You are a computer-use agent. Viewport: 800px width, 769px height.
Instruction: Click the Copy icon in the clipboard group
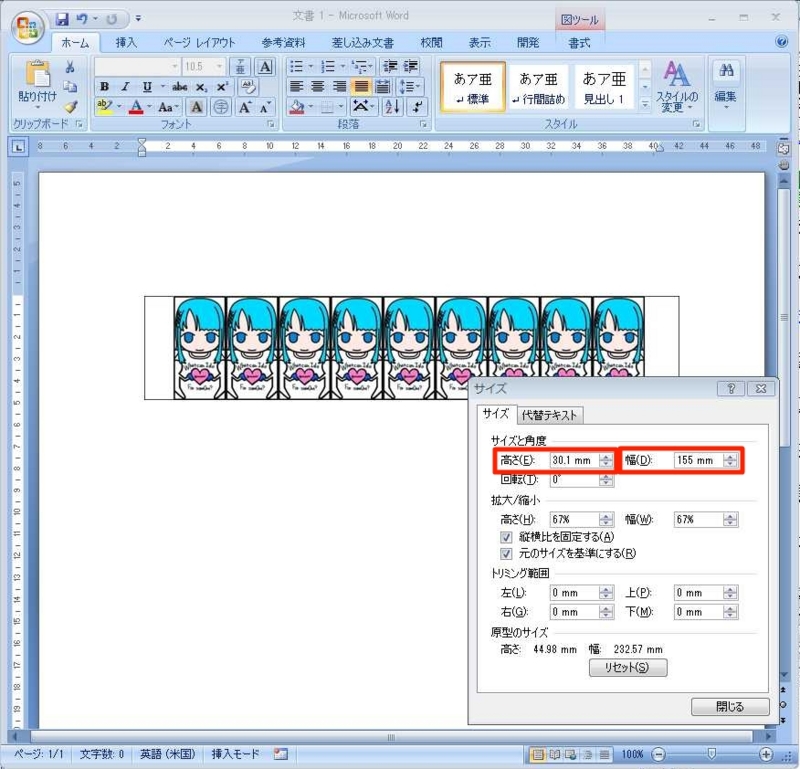click(x=70, y=87)
